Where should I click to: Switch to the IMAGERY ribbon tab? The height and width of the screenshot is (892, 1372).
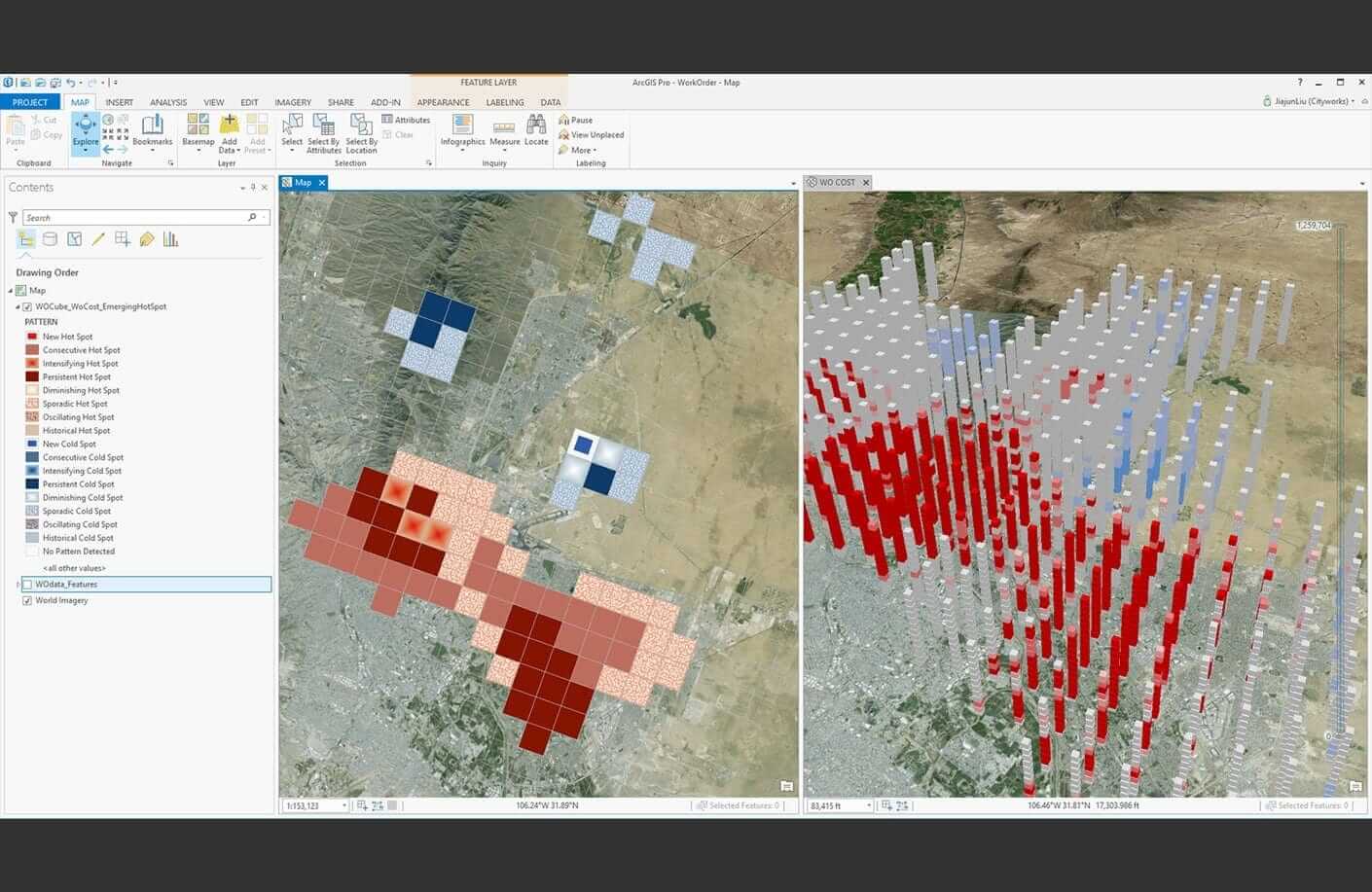tap(293, 102)
